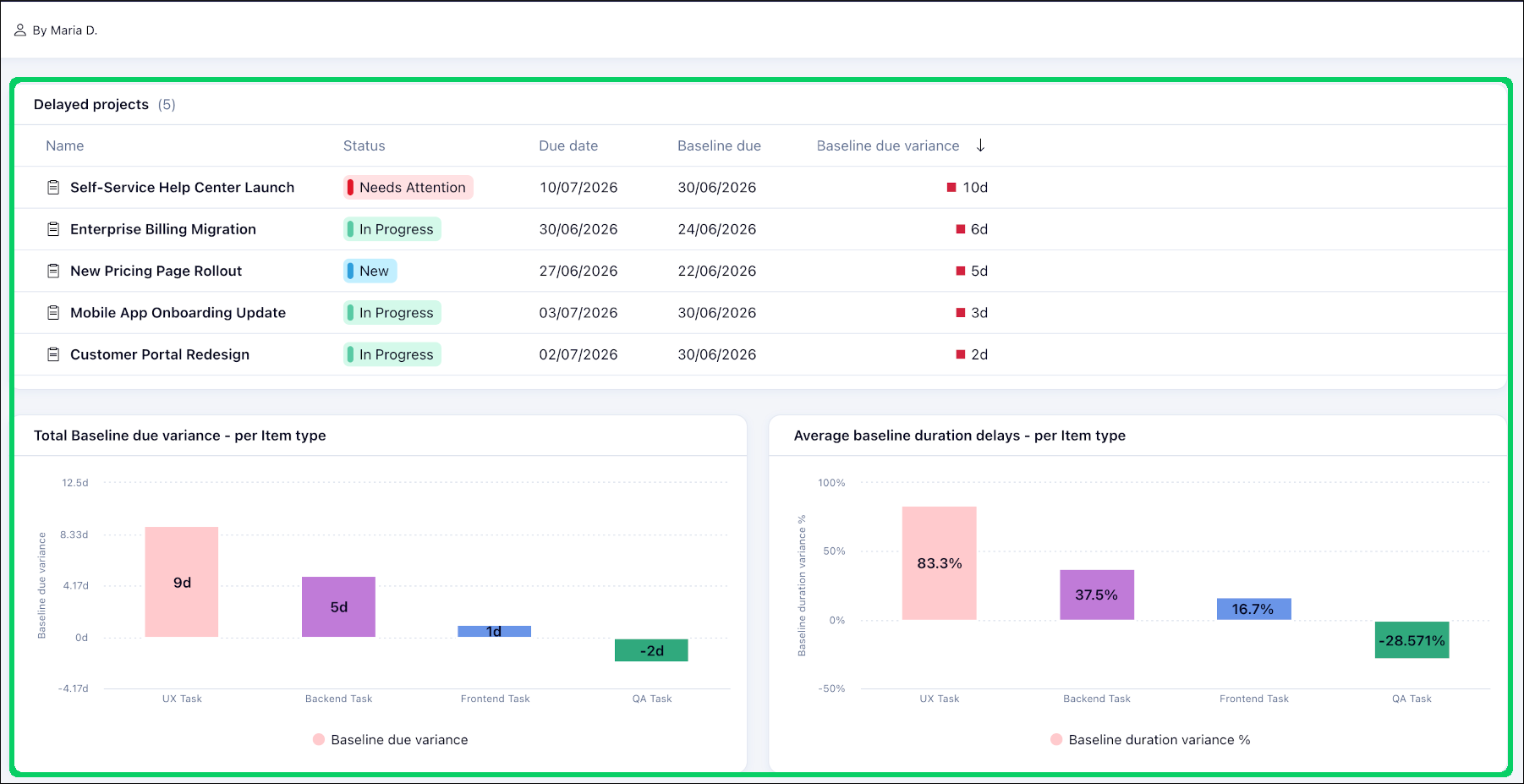1524x784 pixels.
Task: Click the red variance indicator next to 2d
Action: pyautogui.click(x=961, y=354)
